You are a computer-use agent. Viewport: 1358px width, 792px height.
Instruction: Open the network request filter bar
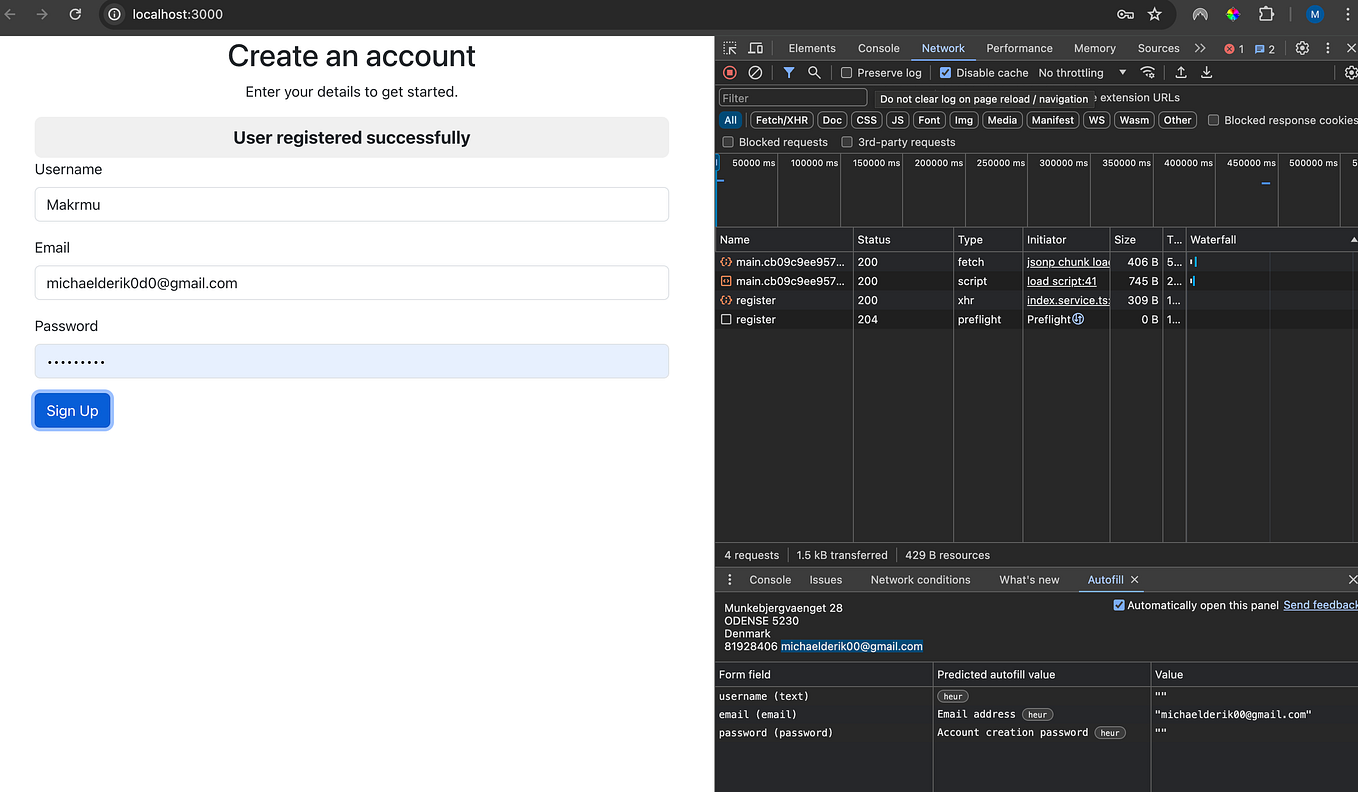(x=788, y=72)
